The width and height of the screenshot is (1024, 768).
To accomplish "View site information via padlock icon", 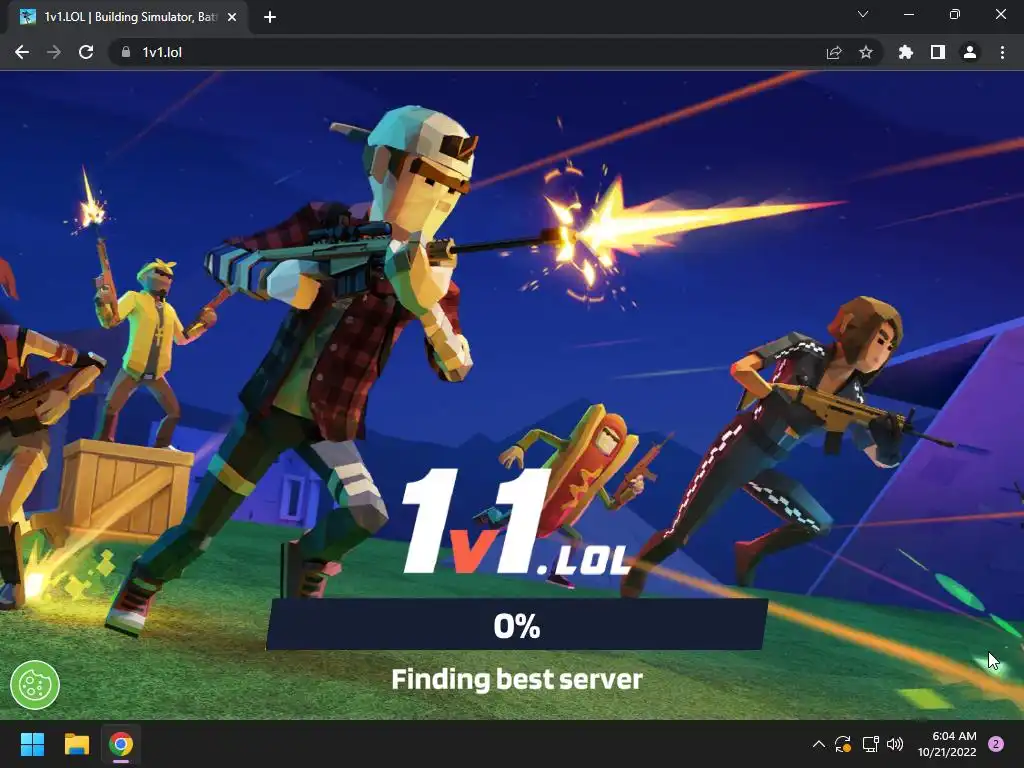I will (x=126, y=52).
